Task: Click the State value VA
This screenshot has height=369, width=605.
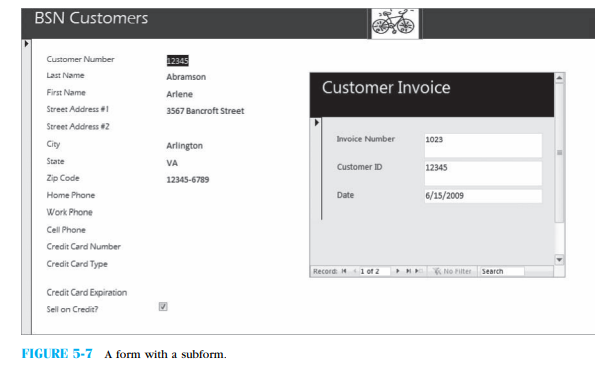Action: click(x=172, y=163)
